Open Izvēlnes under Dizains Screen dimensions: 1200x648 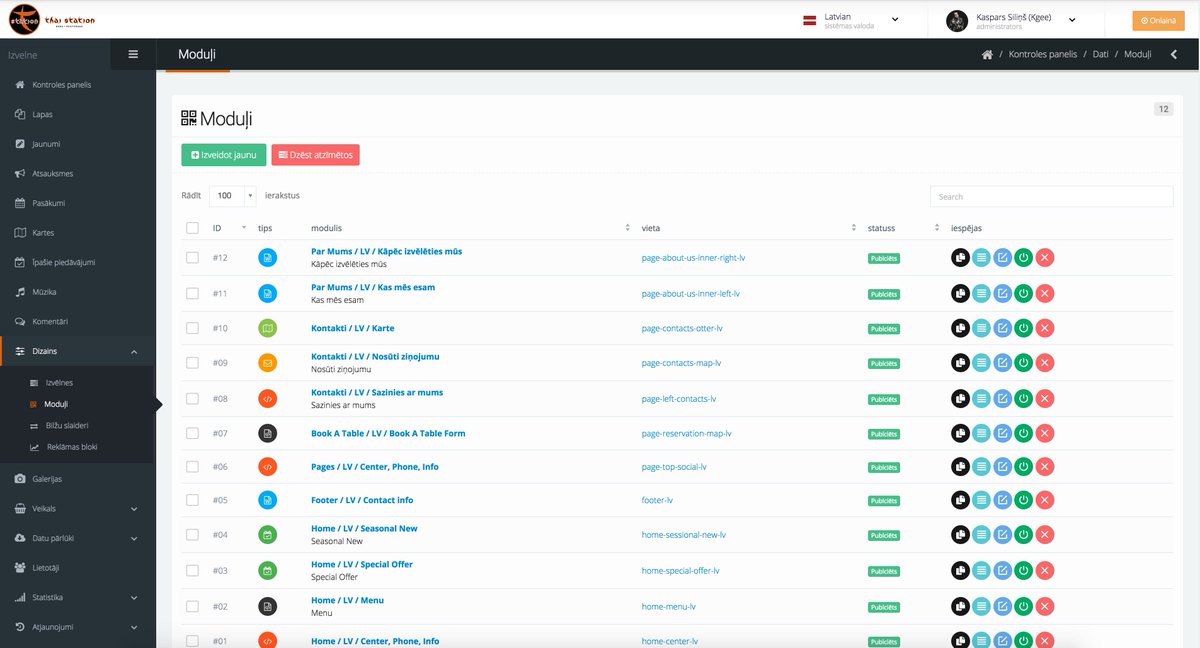tap(58, 383)
